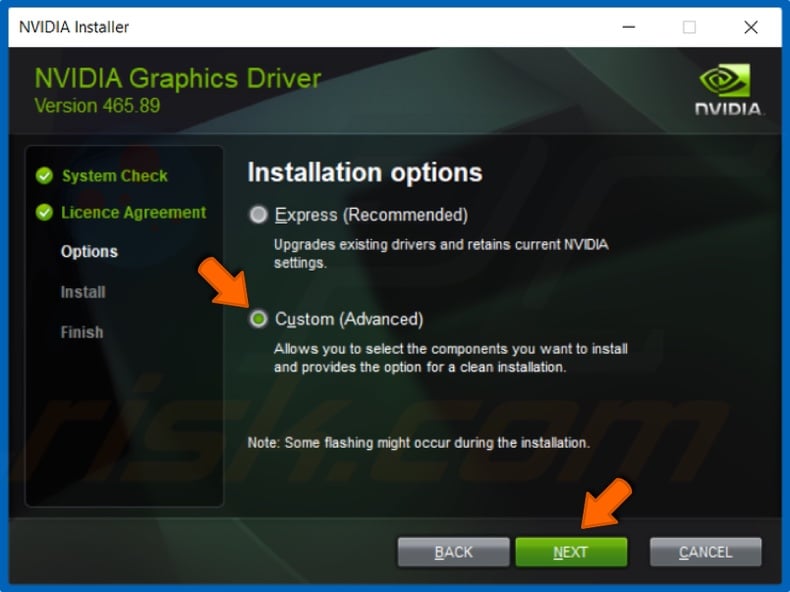
Task: Click the disabled maximize window button
Action: tap(689, 27)
